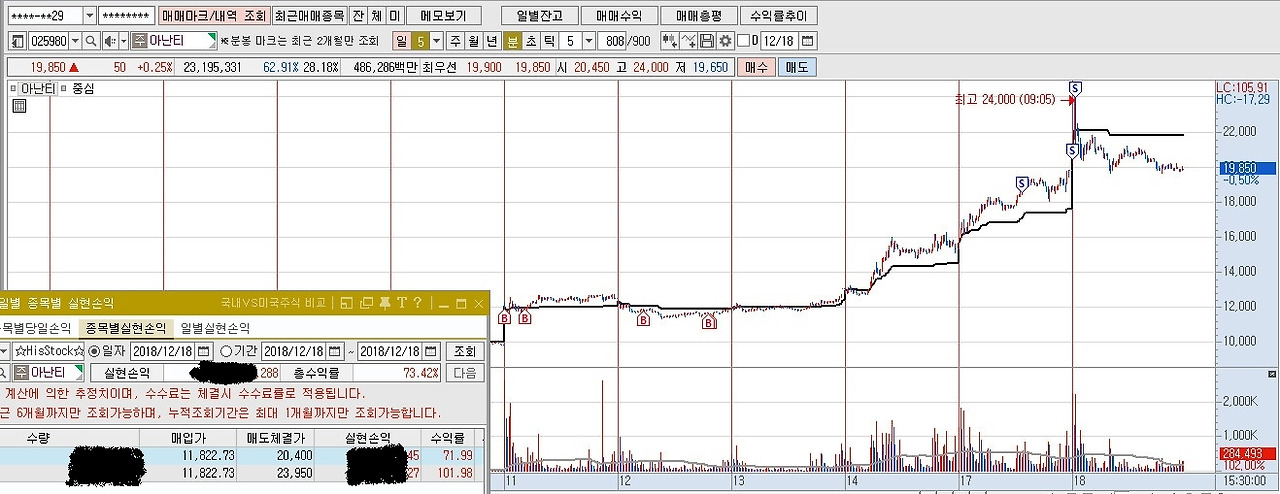Expand the speaker icon dropdown arrow
Screen dimensions: 1280x494
123,41
